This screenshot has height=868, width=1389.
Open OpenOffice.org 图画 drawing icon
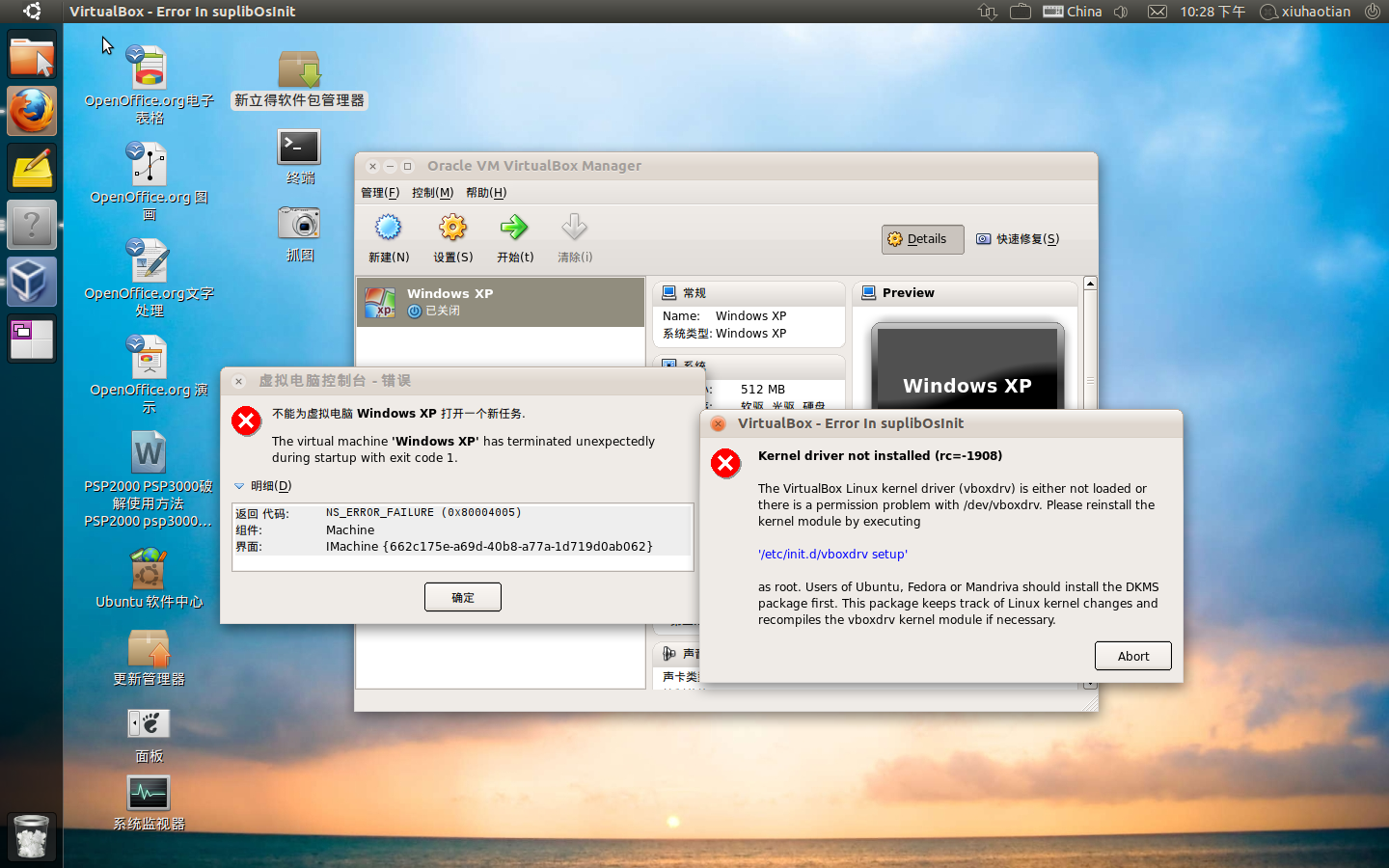point(150,181)
